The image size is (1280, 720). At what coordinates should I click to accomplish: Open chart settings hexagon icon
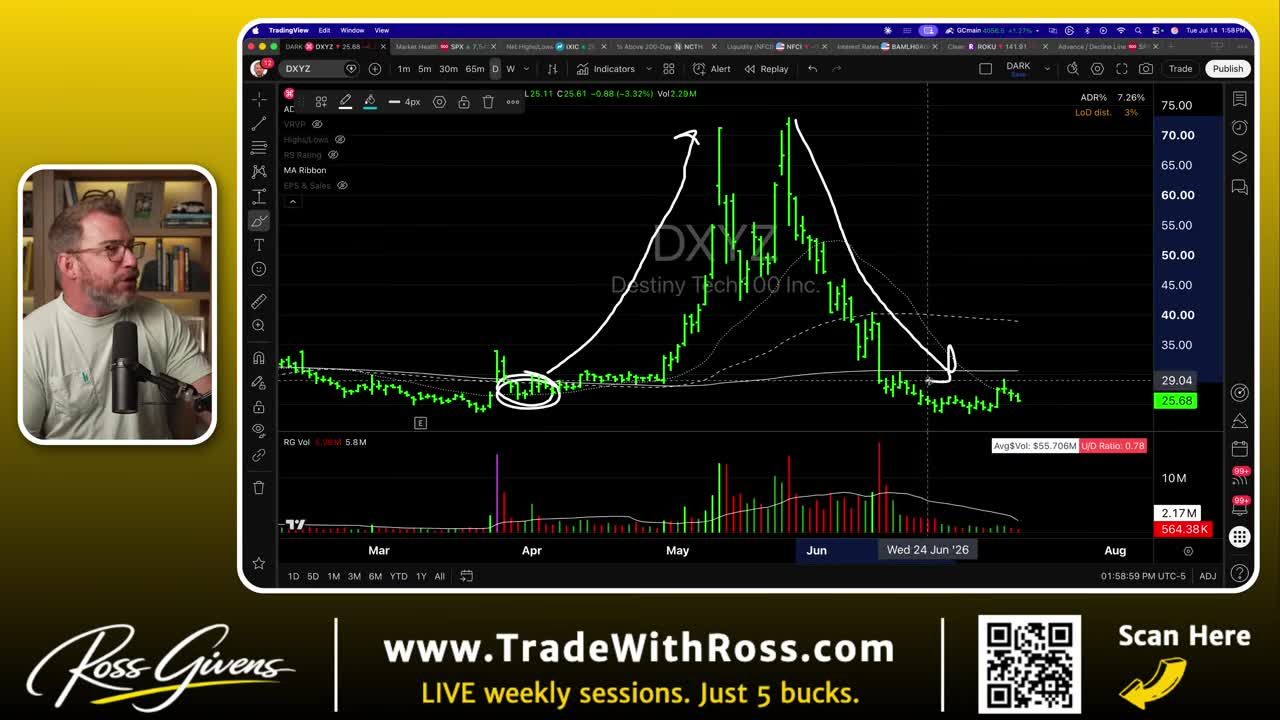[1097, 69]
